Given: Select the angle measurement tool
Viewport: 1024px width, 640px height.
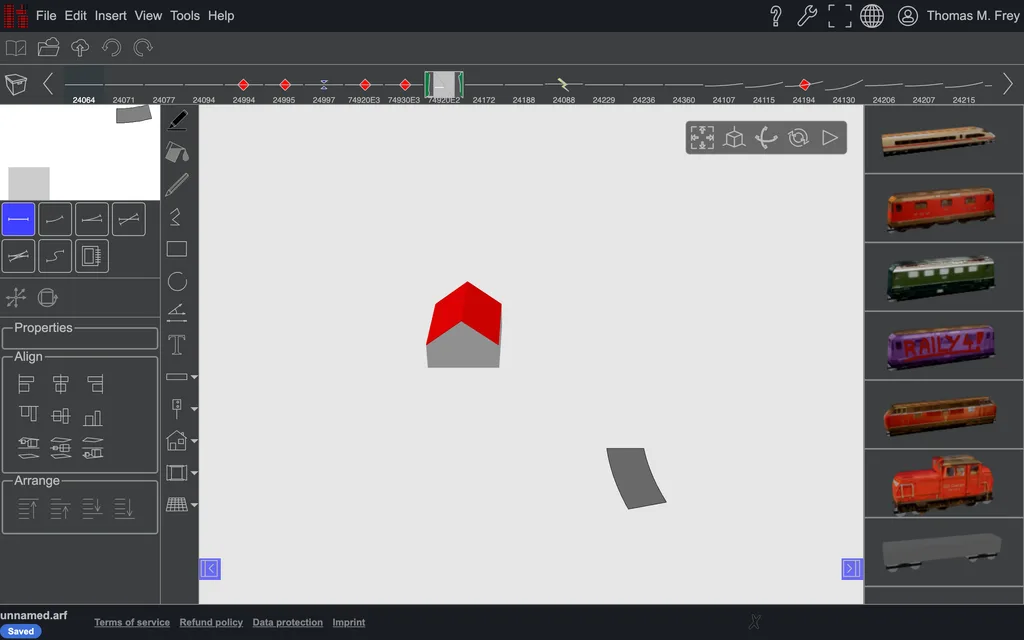Looking at the screenshot, I should coord(177,312).
